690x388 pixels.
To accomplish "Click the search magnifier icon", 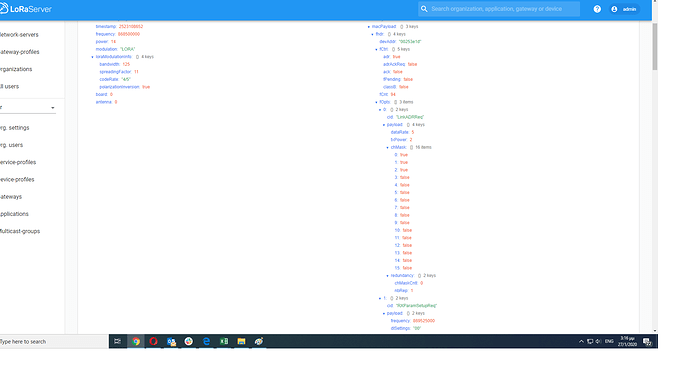I will (424, 9).
